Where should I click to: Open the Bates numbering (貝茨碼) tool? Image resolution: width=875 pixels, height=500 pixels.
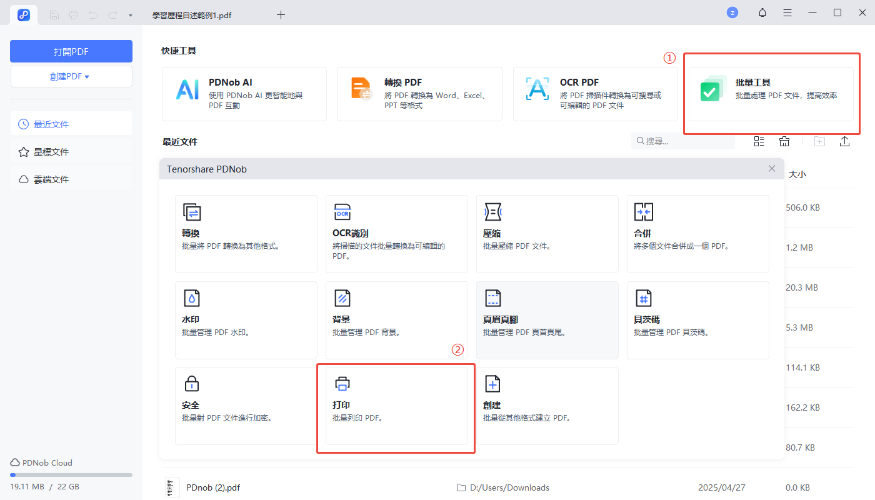tap(699, 320)
